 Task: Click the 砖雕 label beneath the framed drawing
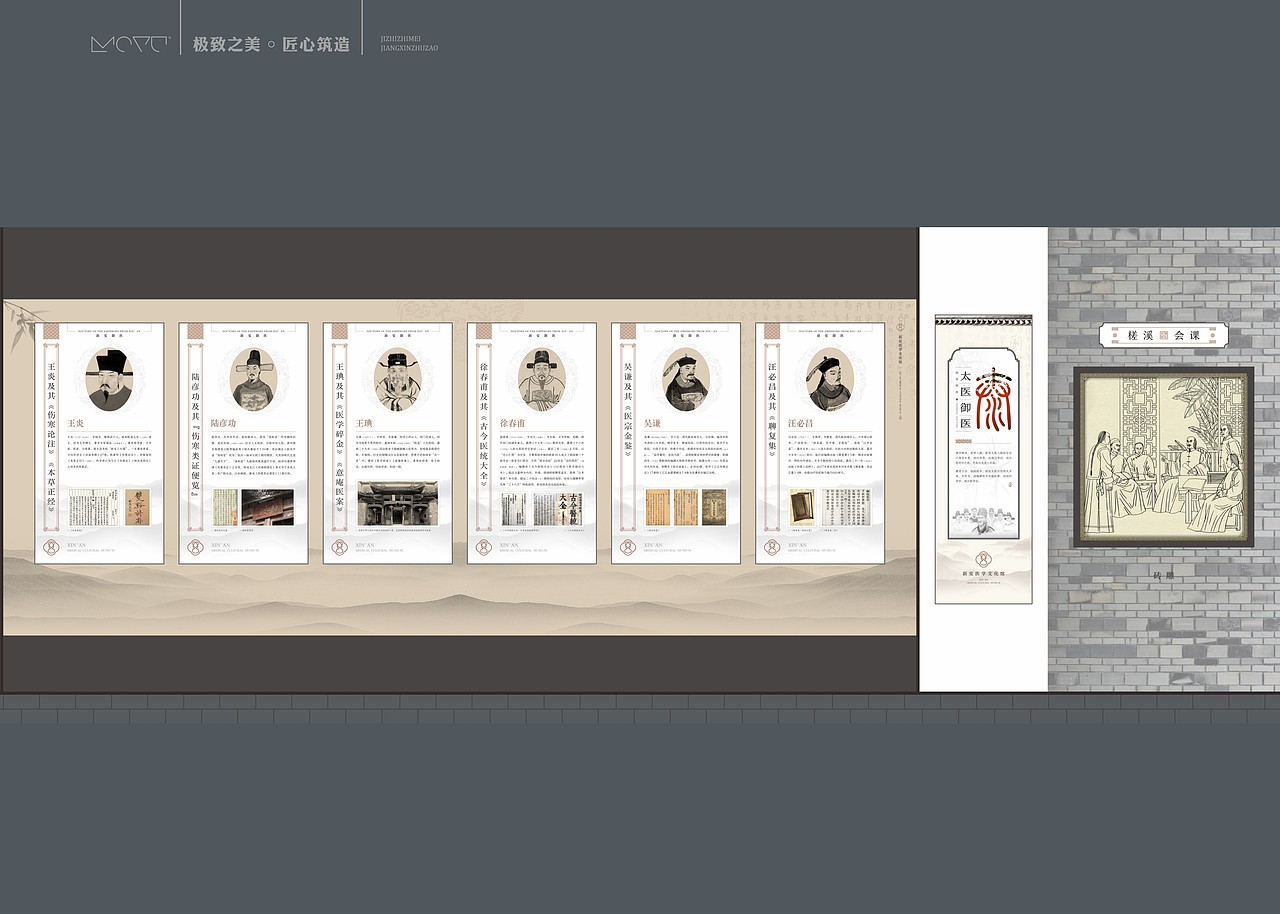coord(1163,576)
